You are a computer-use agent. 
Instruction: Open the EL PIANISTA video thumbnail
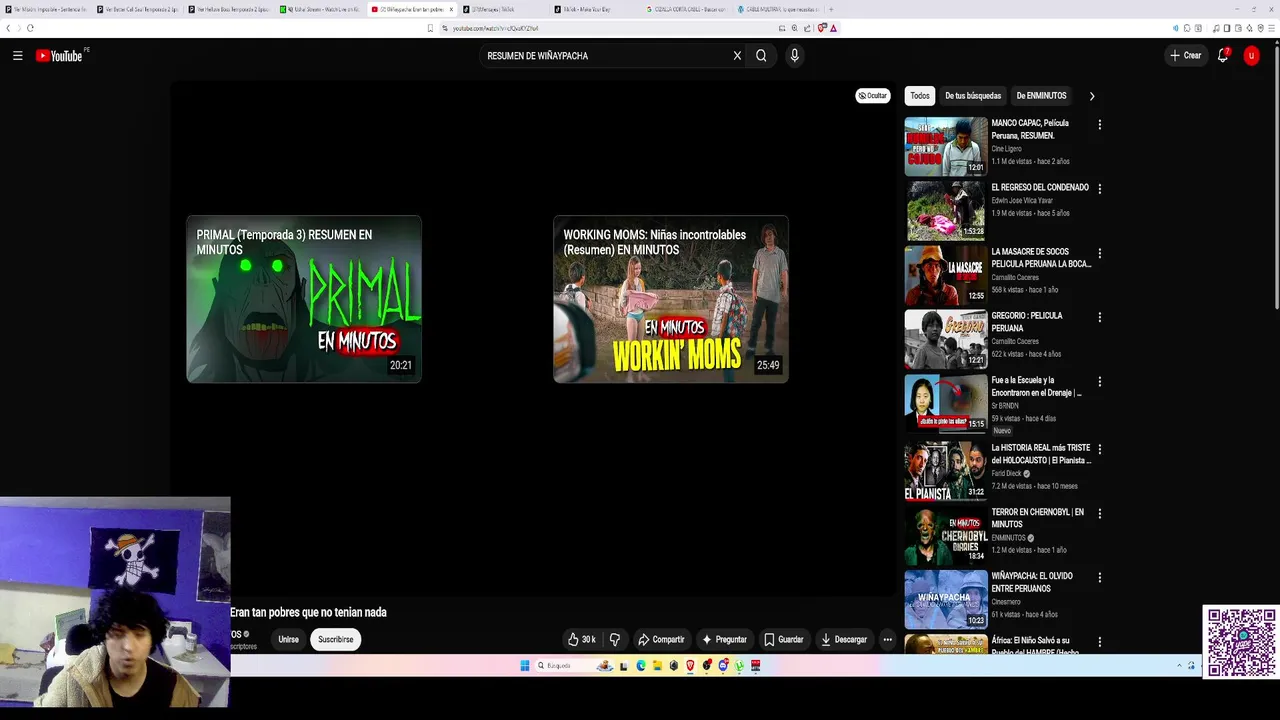coord(946,471)
